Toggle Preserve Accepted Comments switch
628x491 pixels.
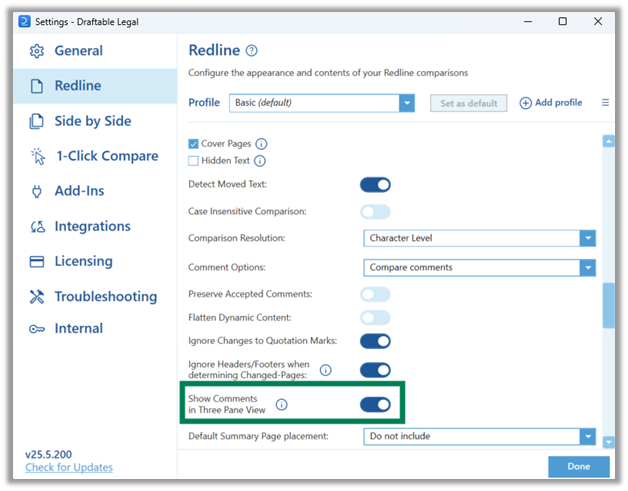tap(375, 294)
